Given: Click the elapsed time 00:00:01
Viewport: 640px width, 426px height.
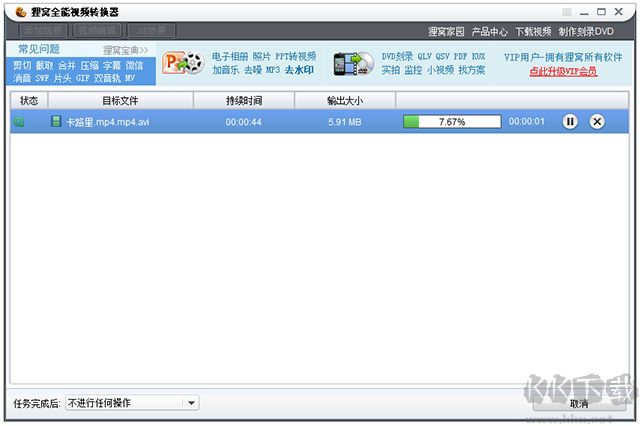Looking at the screenshot, I should 527,122.
